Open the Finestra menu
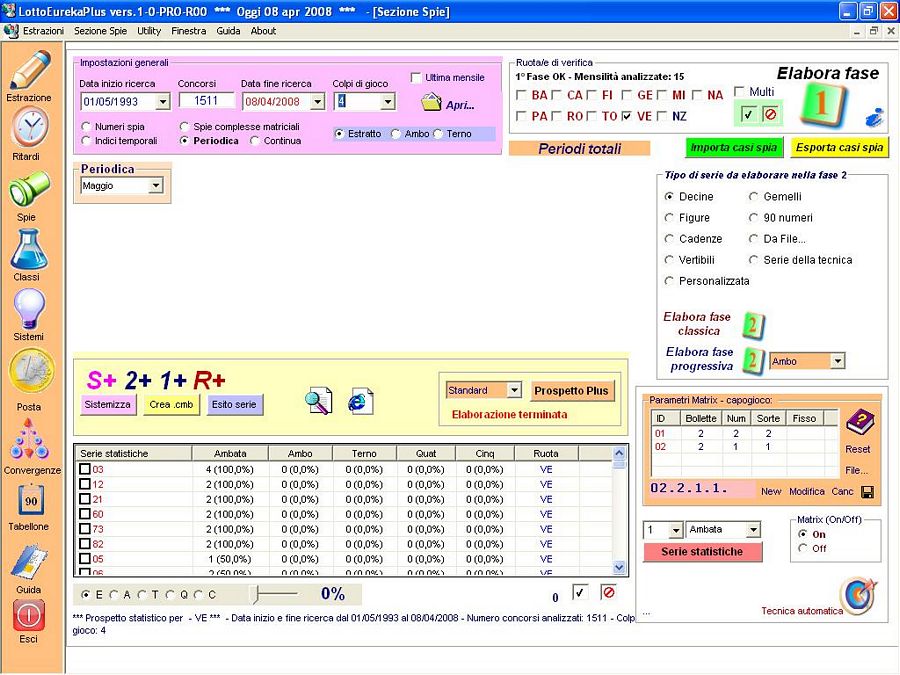900x675 pixels. [x=188, y=31]
